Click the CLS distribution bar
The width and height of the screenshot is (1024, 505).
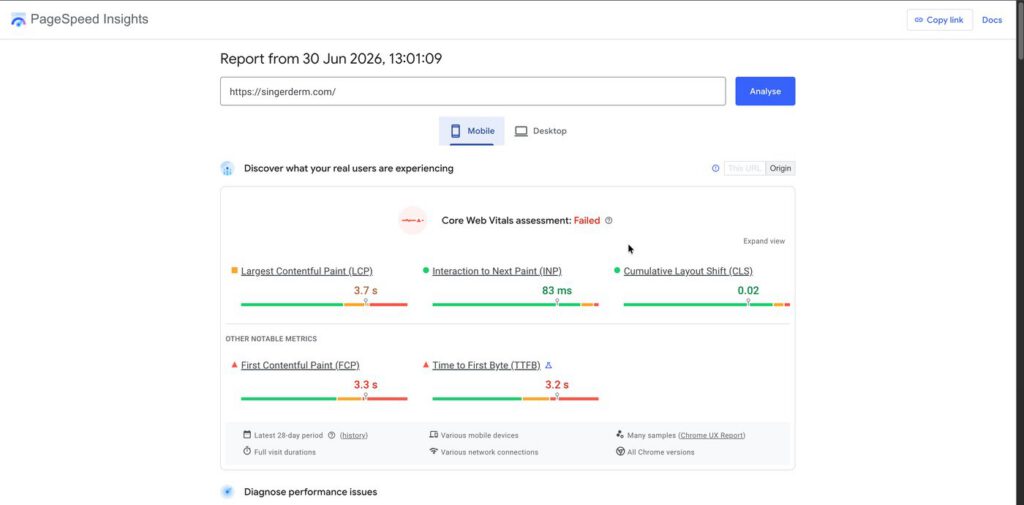point(707,304)
